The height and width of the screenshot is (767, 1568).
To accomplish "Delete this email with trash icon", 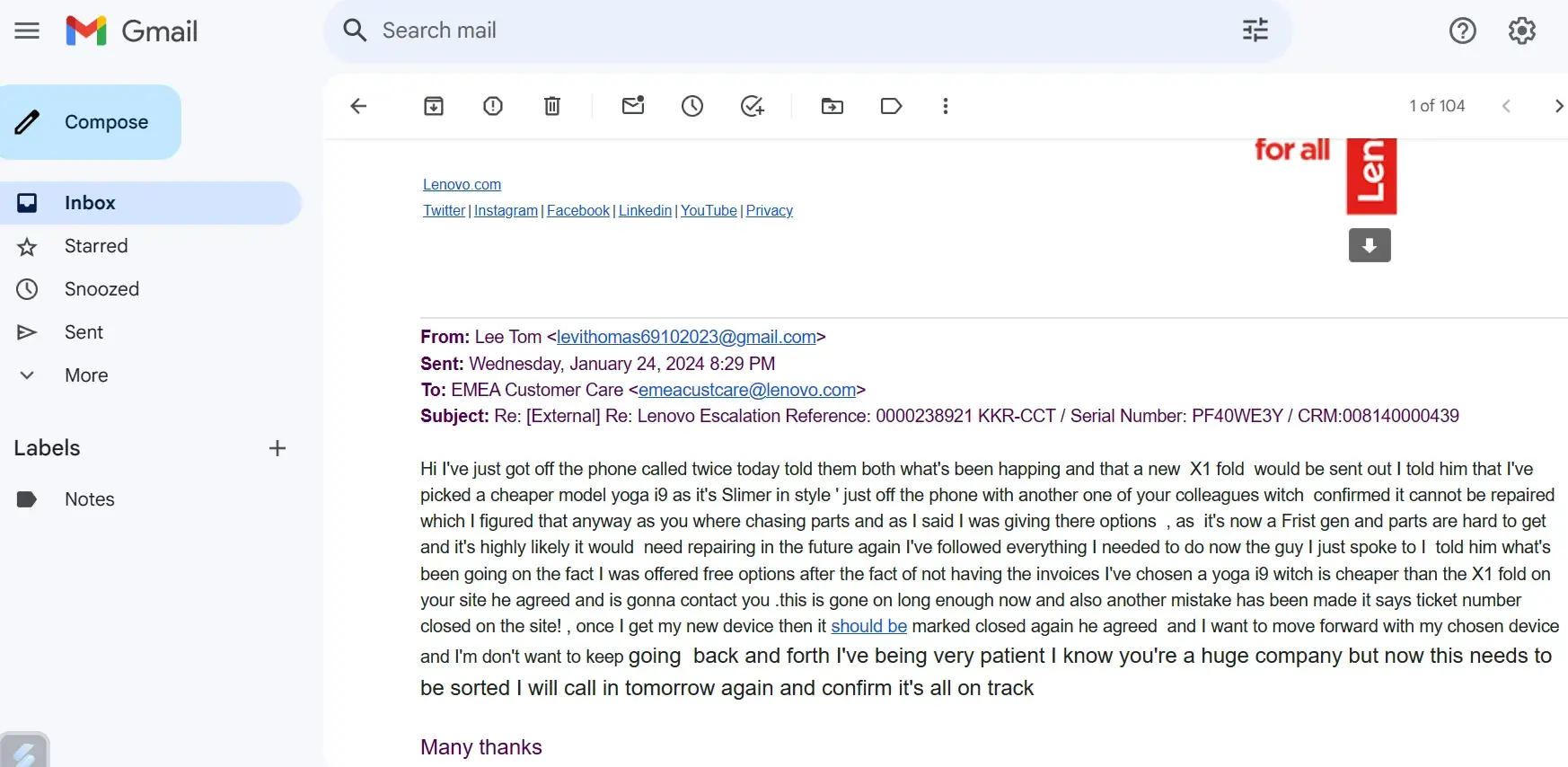I will coord(552,106).
